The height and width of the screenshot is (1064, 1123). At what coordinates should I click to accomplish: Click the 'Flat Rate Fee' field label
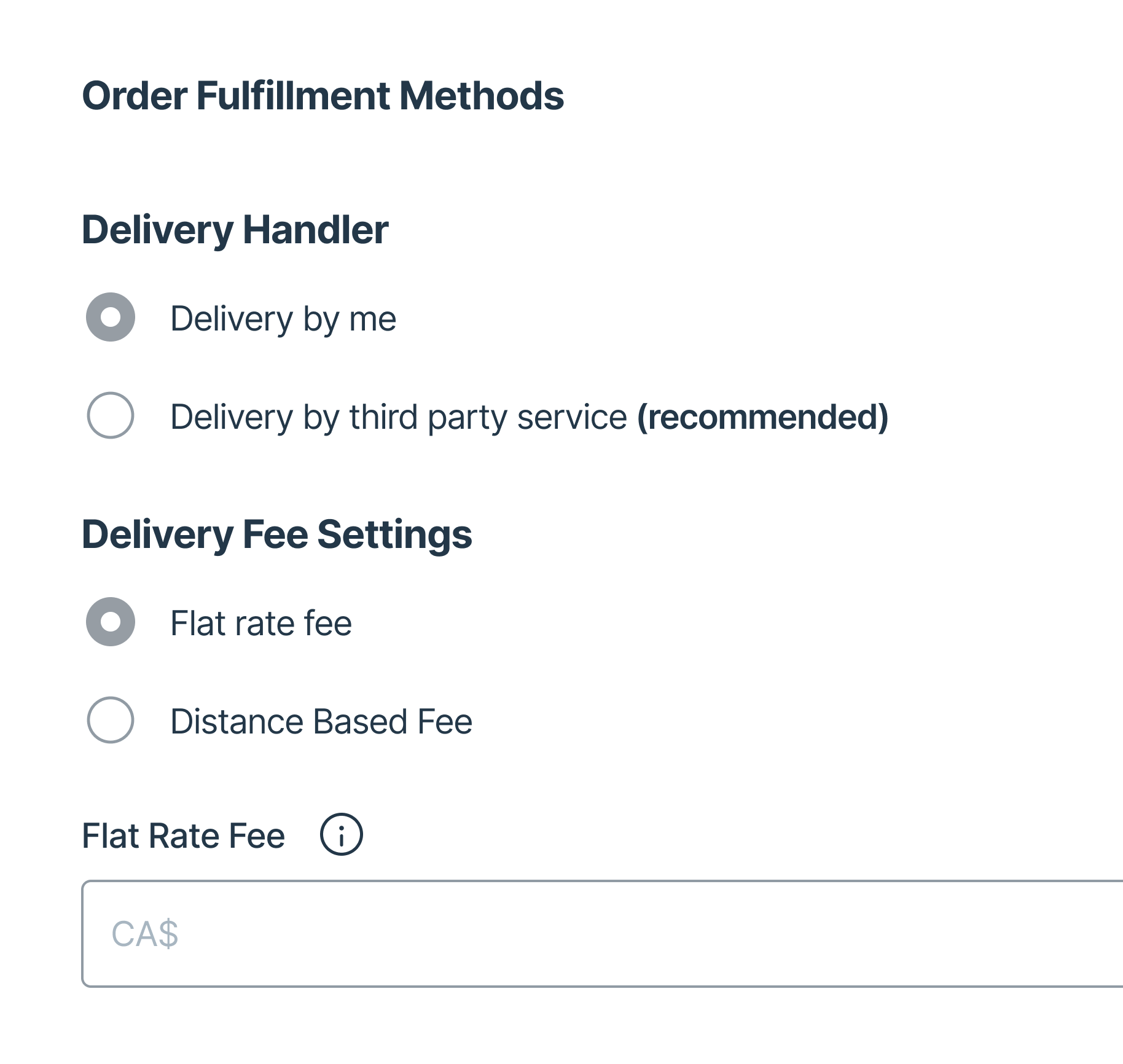(183, 835)
